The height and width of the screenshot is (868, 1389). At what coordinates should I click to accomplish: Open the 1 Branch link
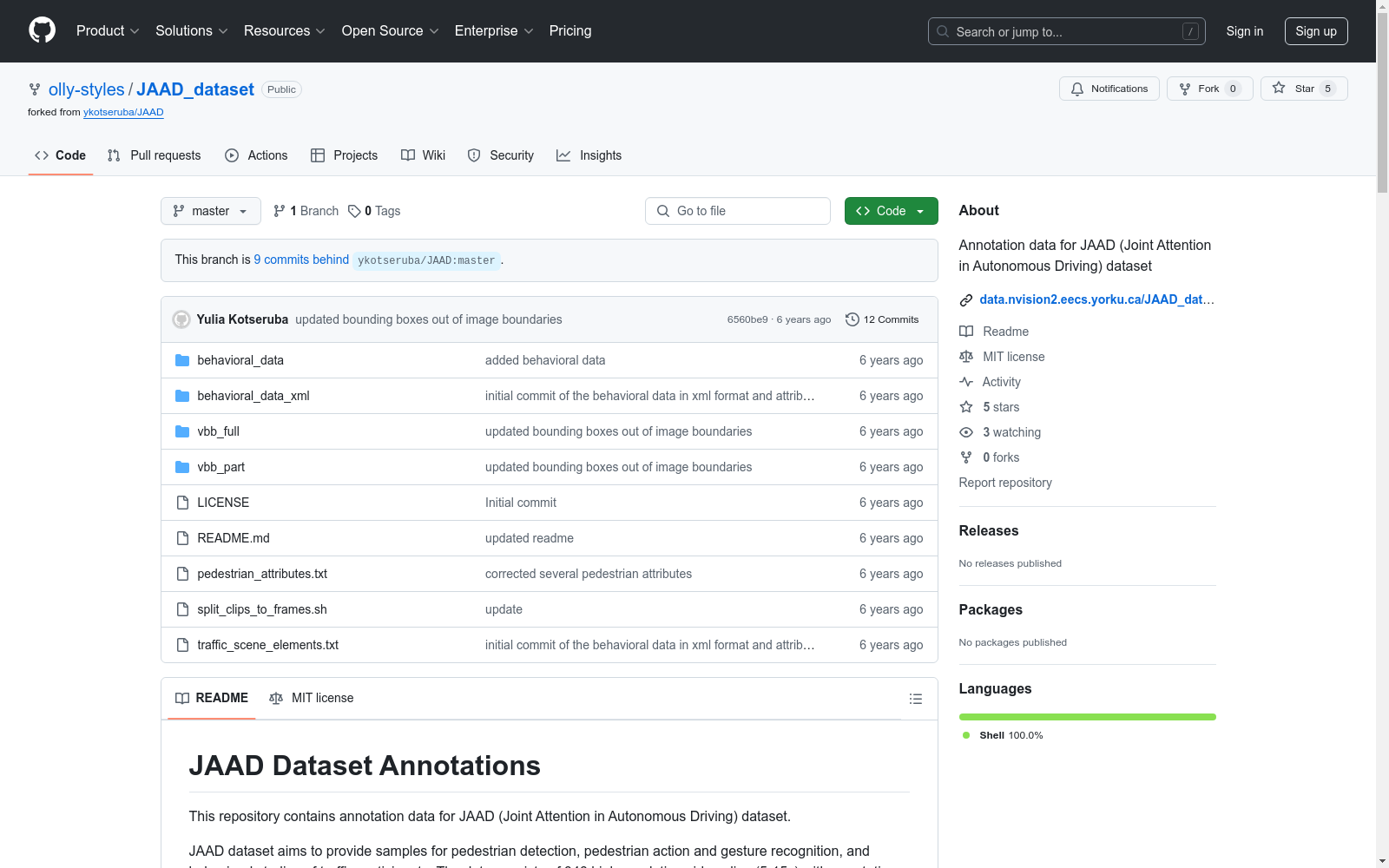pos(306,211)
